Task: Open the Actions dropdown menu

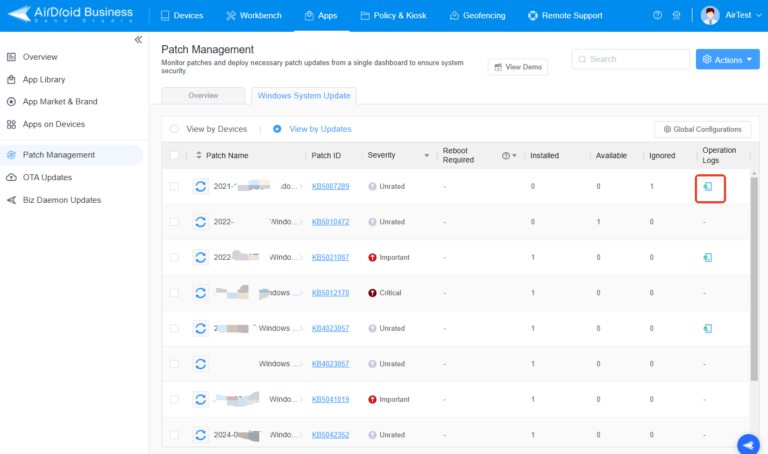Action: (727, 60)
